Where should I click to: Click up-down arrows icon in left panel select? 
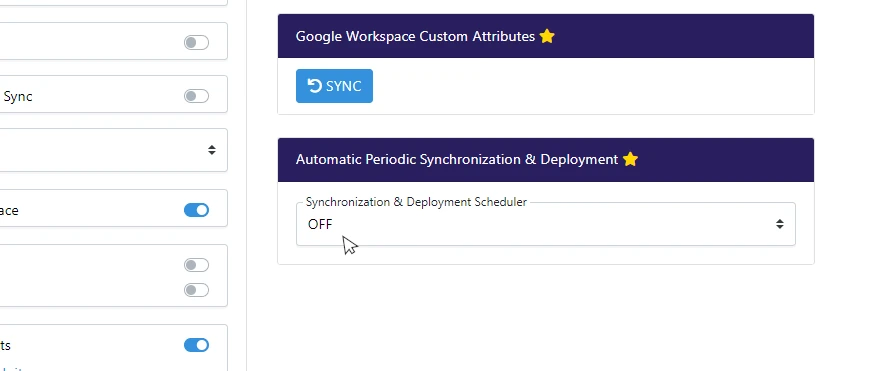212,150
